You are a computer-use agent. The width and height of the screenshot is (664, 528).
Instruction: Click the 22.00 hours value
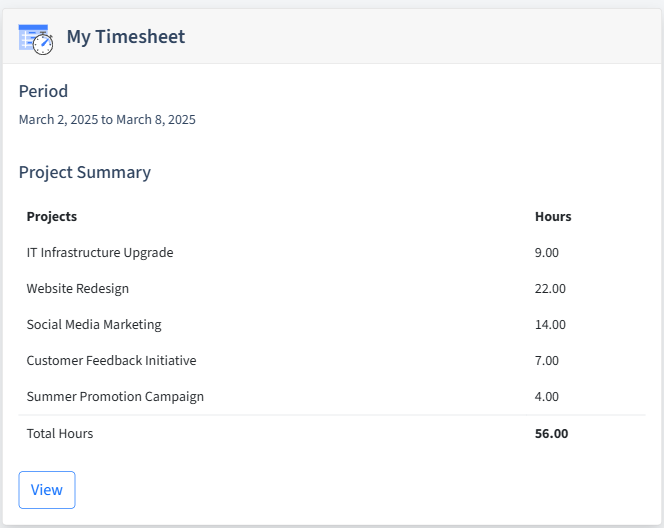point(550,288)
